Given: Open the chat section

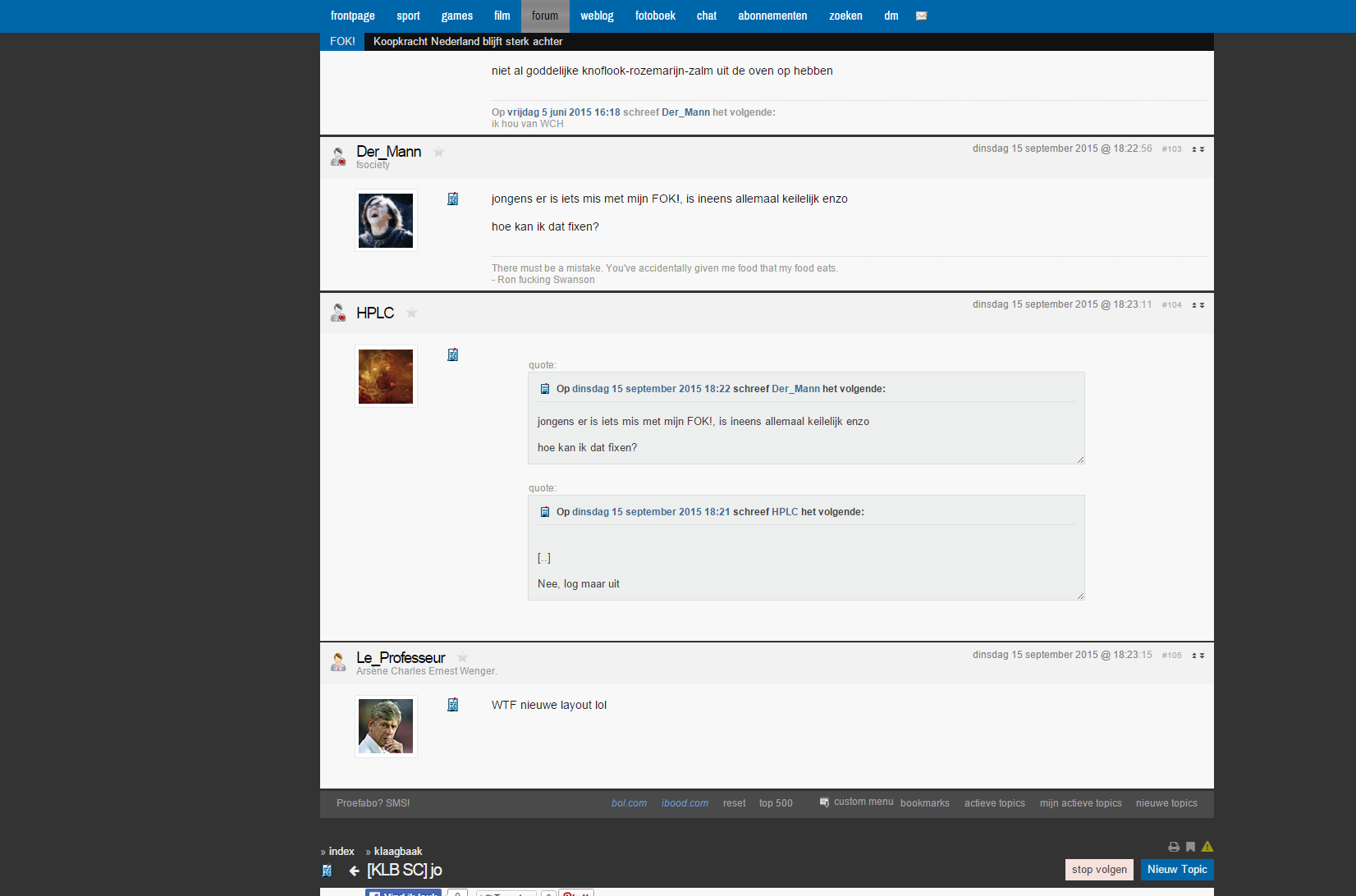Looking at the screenshot, I should click(707, 16).
